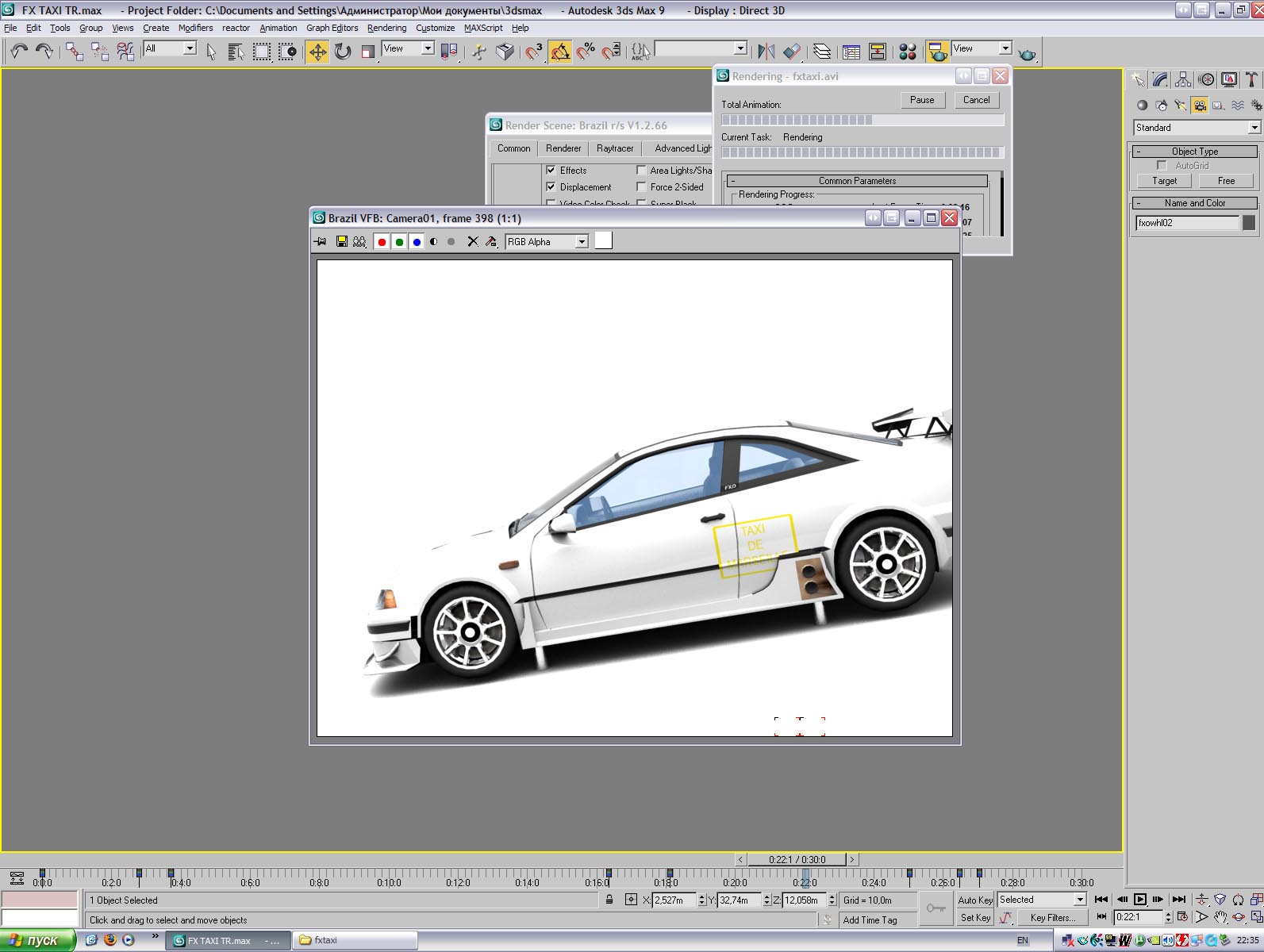Click the object color swatch beside fxowhl02
The height and width of the screenshot is (952, 1264).
1249,223
